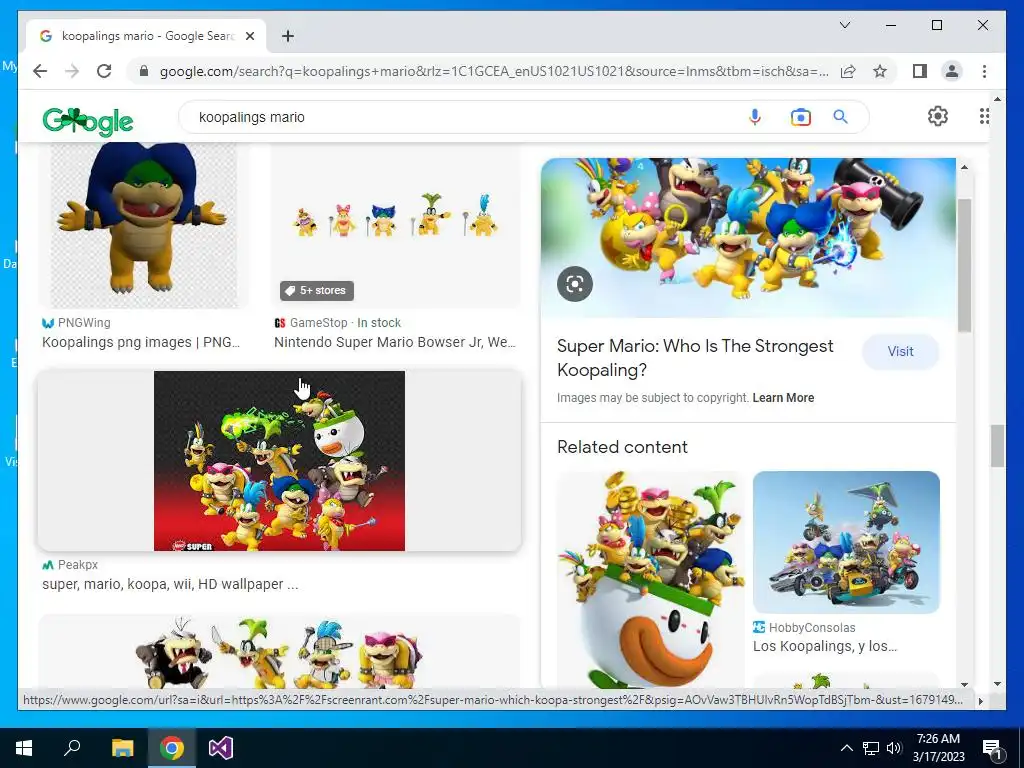Click the browser forward arrow
Screen dimensions: 1024x768
pos(72,71)
